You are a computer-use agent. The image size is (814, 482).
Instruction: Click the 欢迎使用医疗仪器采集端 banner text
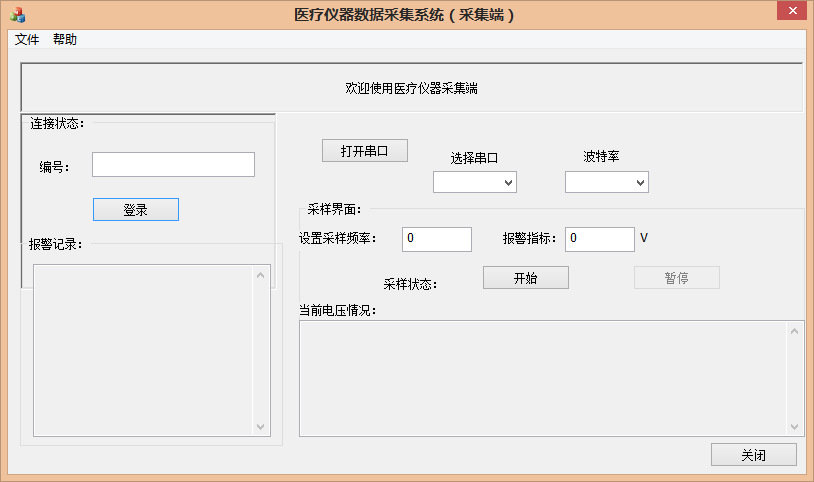pos(412,88)
